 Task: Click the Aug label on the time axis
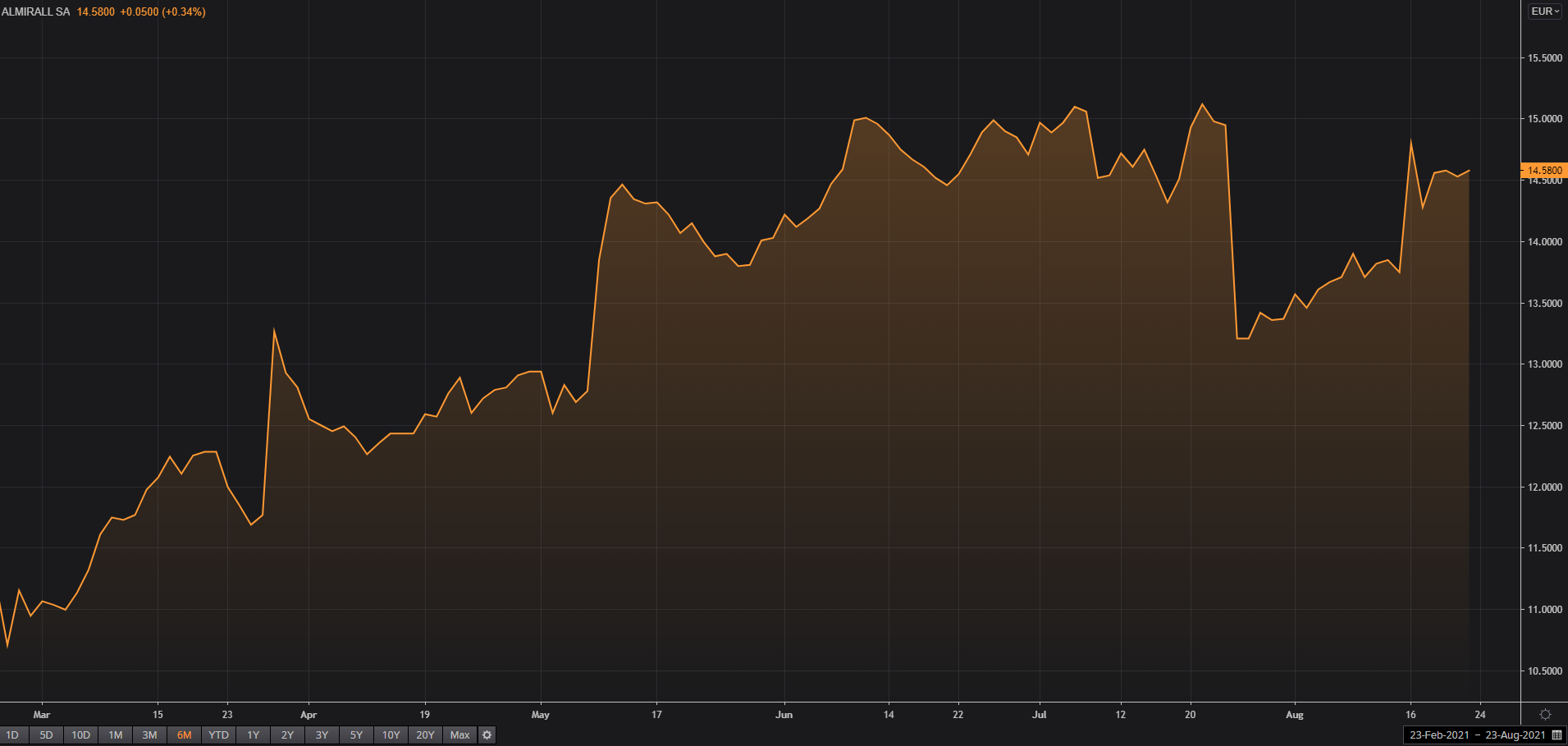click(x=1295, y=715)
